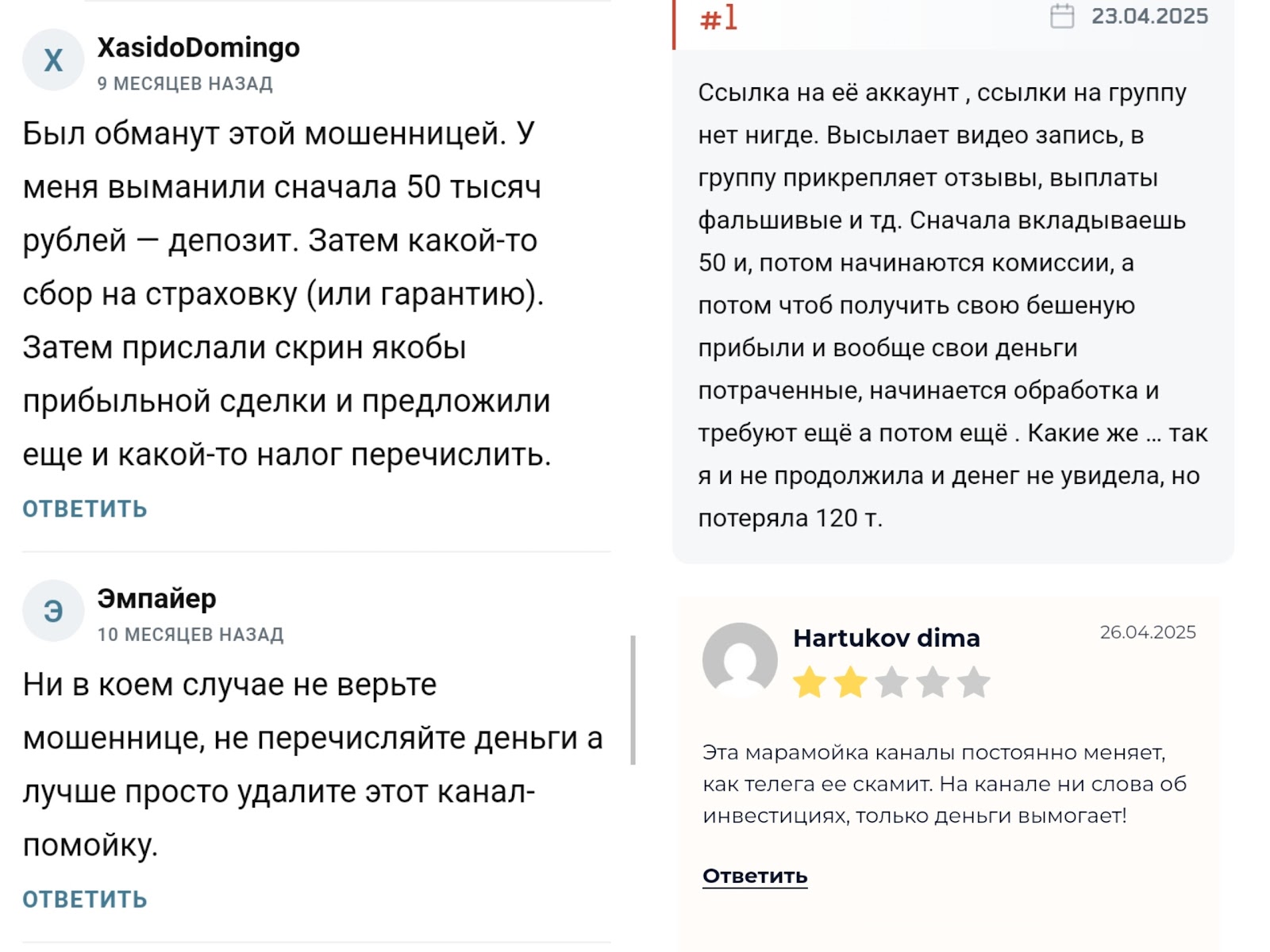This screenshot has width=1270, height=952.
Task: Click the fourth gray rating star
Action: (x=933, y=682)
